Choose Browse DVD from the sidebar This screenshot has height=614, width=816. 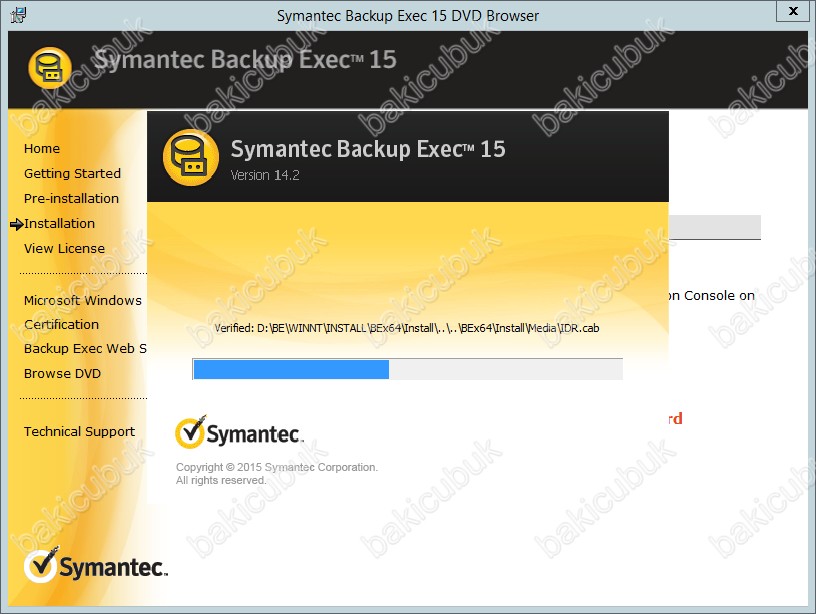(x=62, y=374)
